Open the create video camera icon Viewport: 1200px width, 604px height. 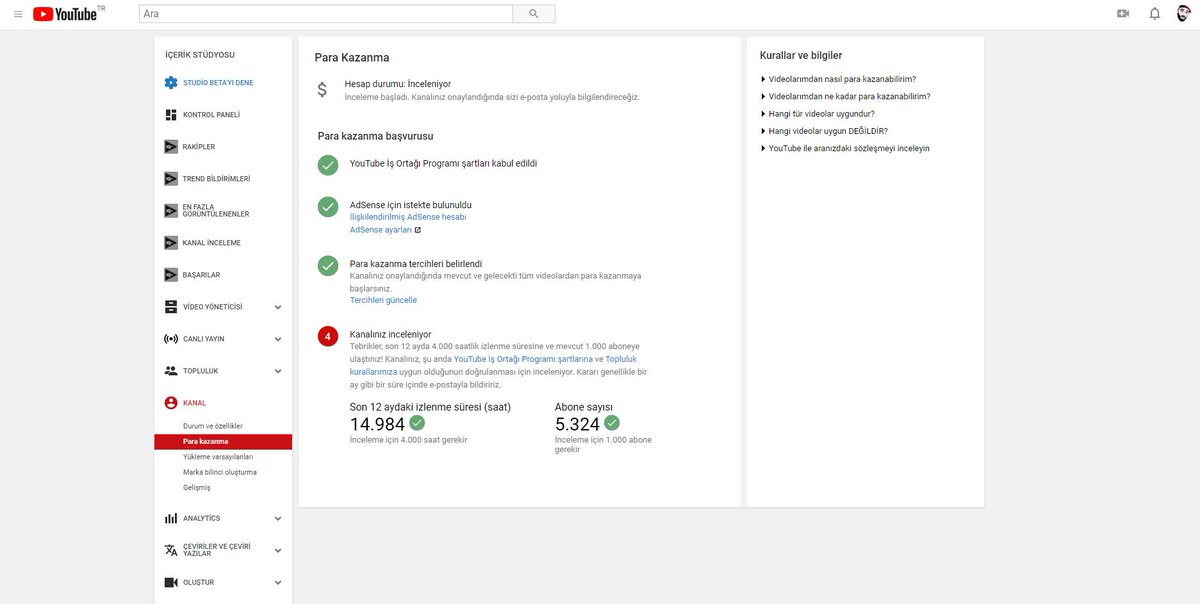click(1123, 14)
